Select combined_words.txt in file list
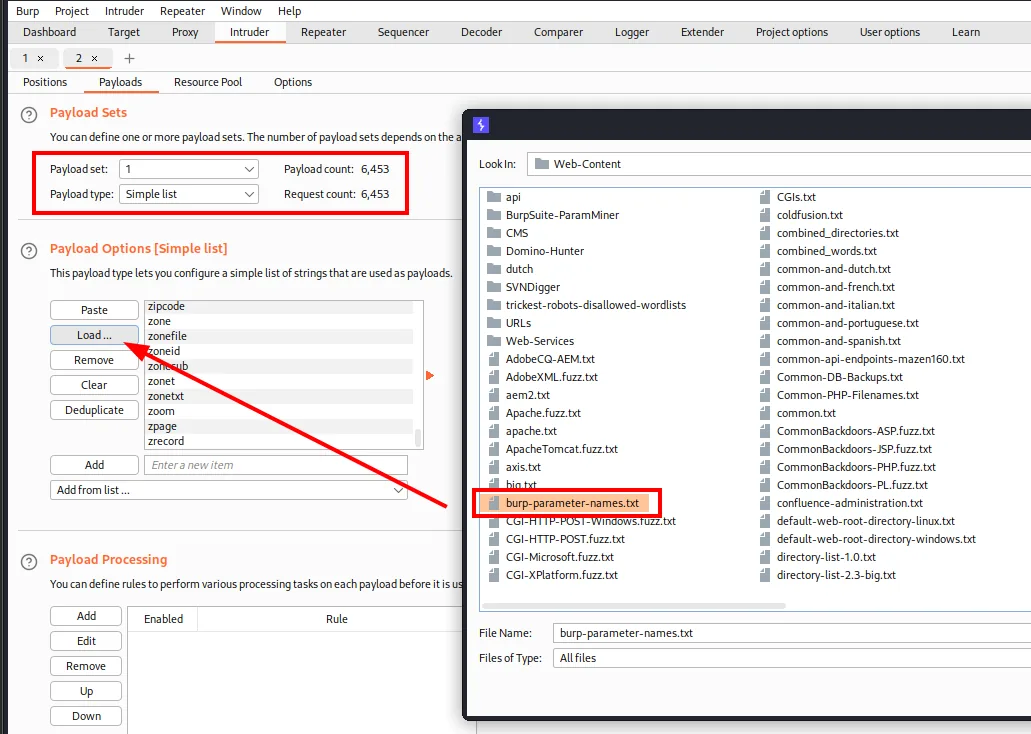 tap(827, 251)
